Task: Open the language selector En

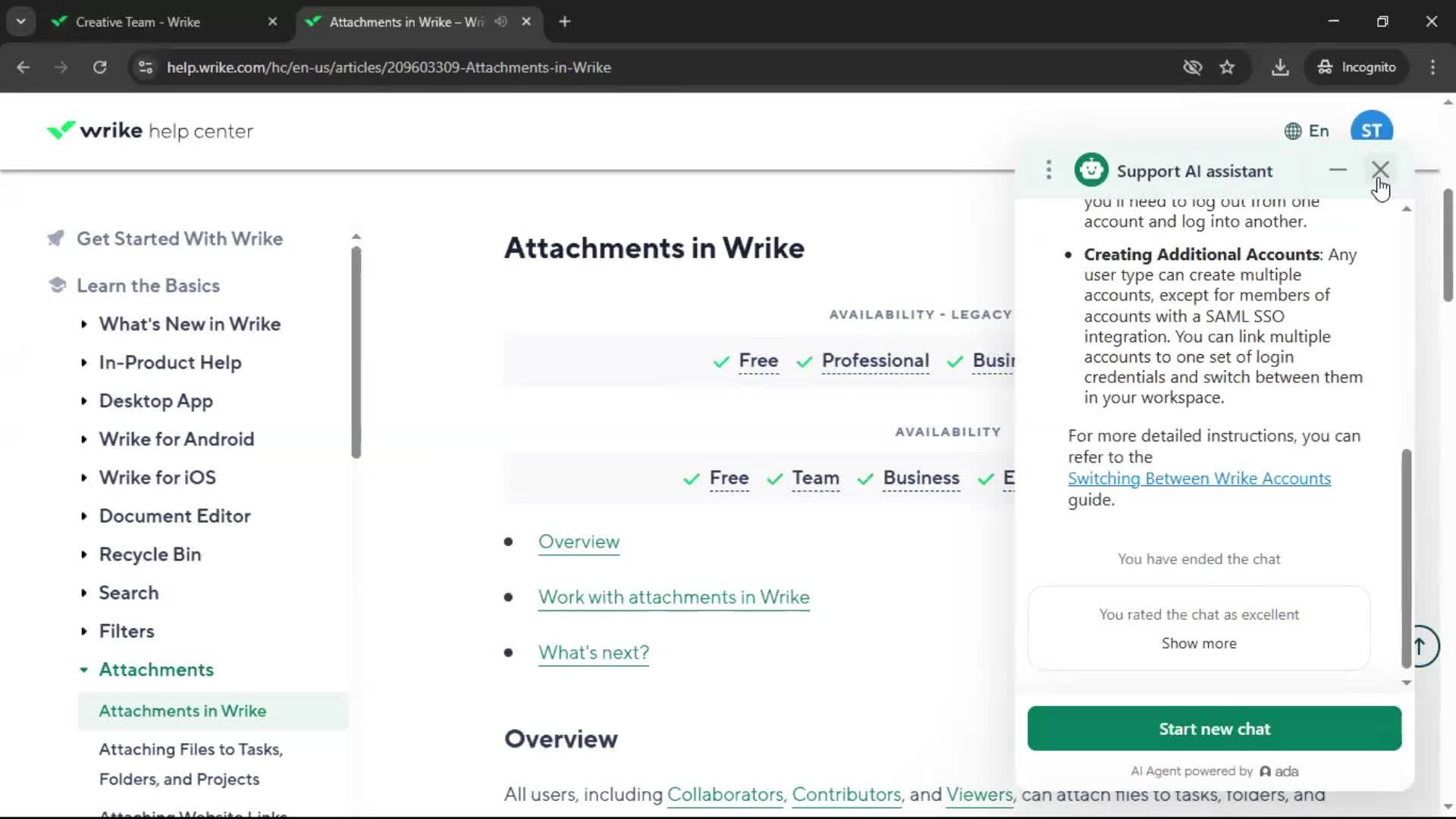Action: (x=1307, y=131)
